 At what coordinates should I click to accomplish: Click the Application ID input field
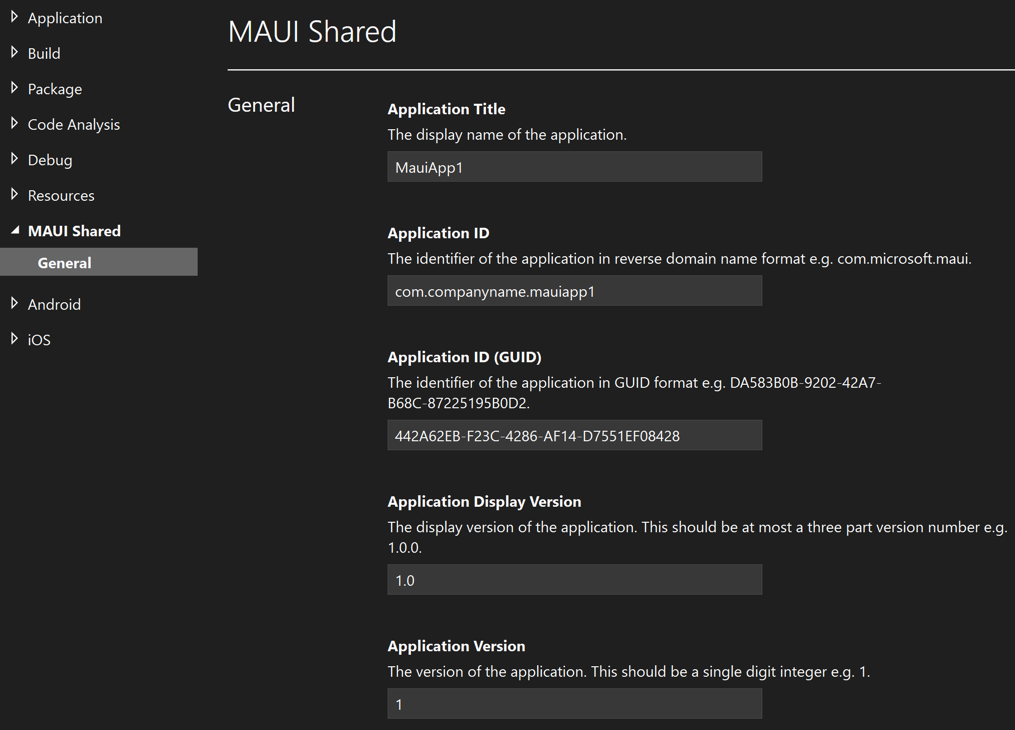(574, 290)
